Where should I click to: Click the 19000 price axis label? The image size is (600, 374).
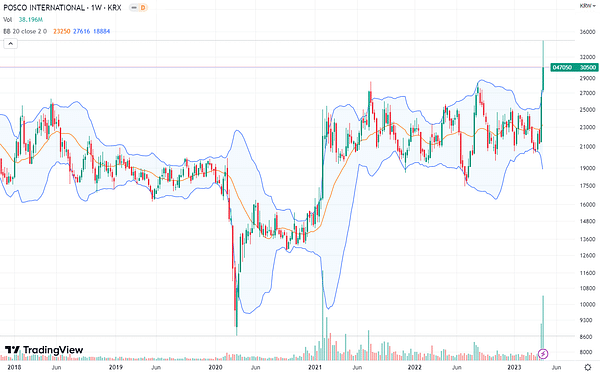(x=587, y=168)
